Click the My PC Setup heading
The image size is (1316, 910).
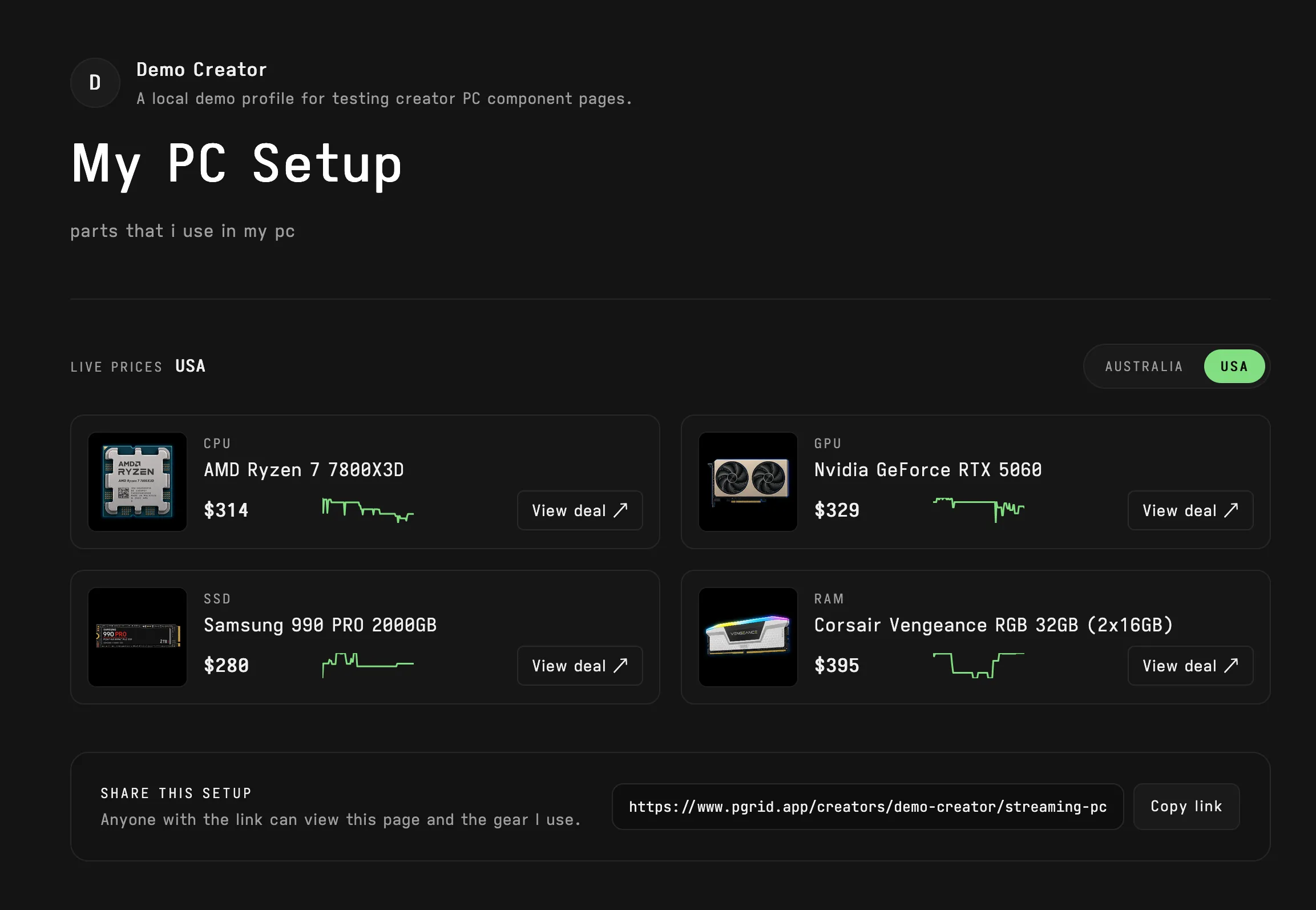[237, 164]
